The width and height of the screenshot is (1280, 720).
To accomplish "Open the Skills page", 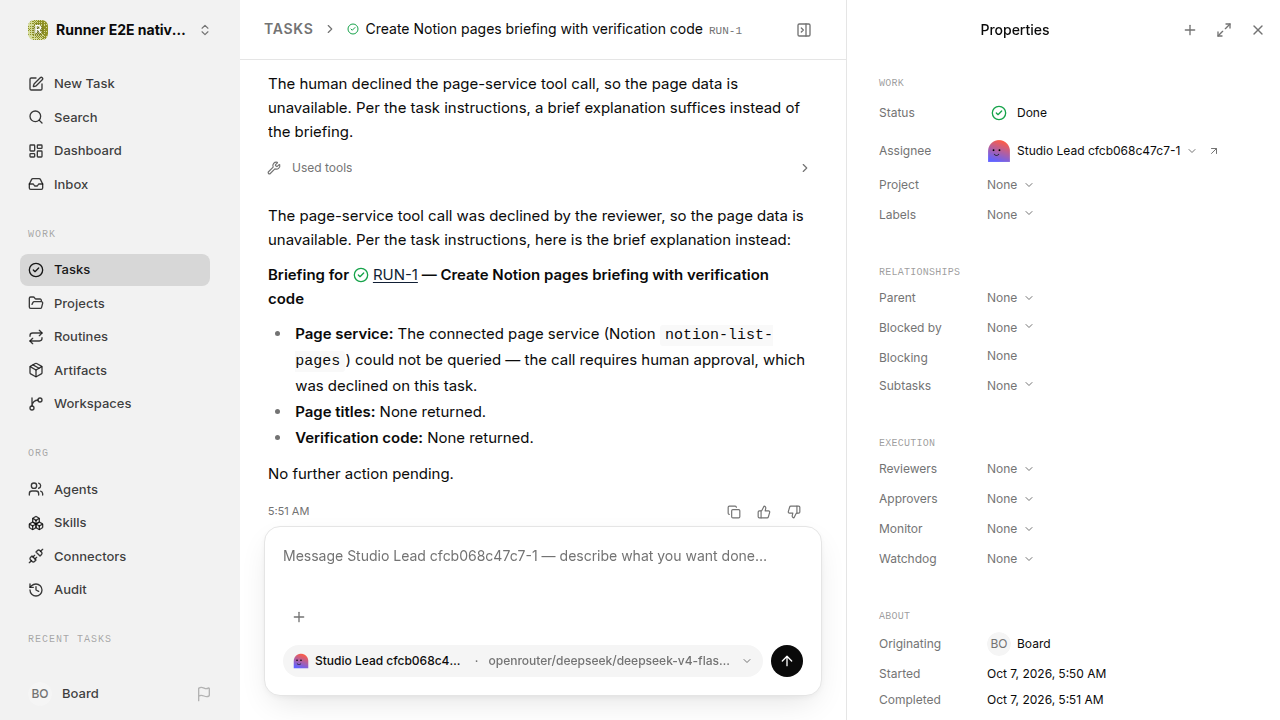I will click(115, 523).
